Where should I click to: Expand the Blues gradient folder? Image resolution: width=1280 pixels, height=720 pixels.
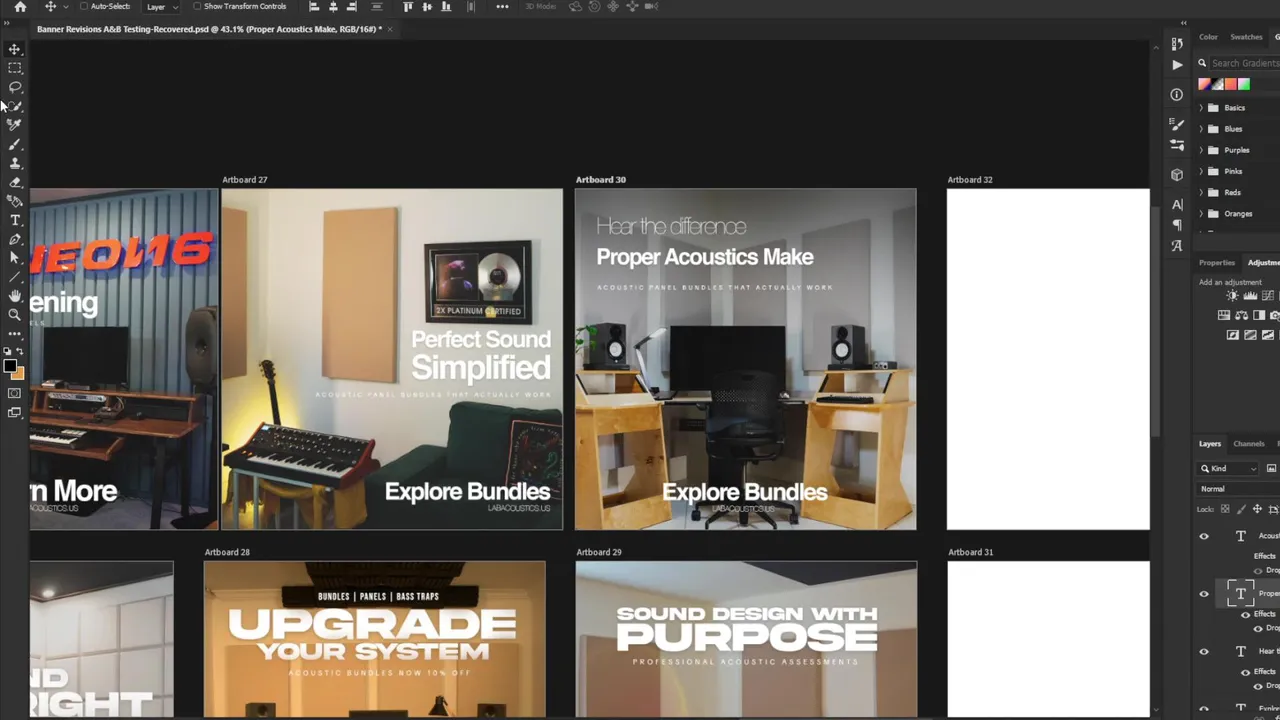[1201, 129]
